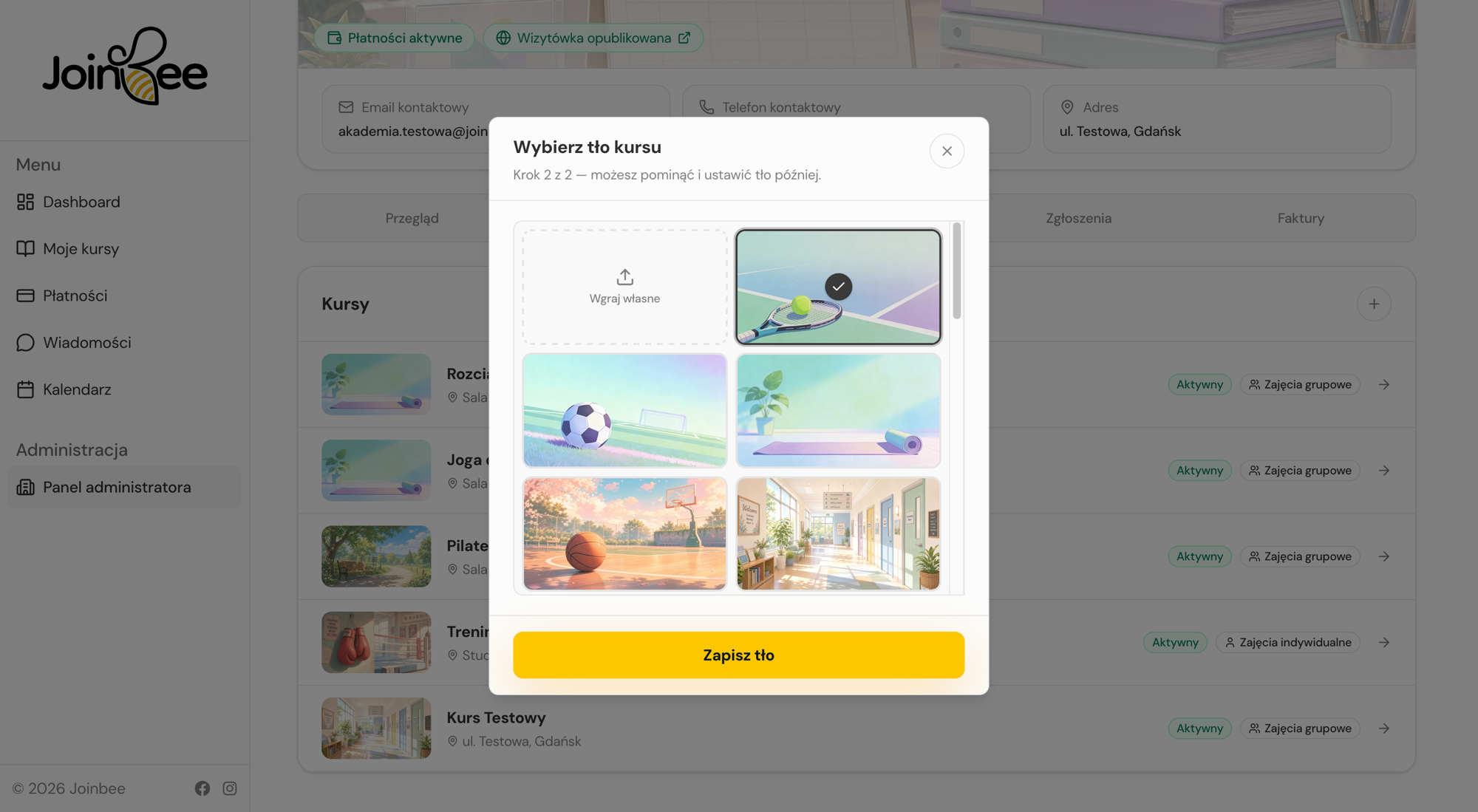Click the Zapisz tło button
The width and height of the screenshot is (1478, 812).
point(738,655)
